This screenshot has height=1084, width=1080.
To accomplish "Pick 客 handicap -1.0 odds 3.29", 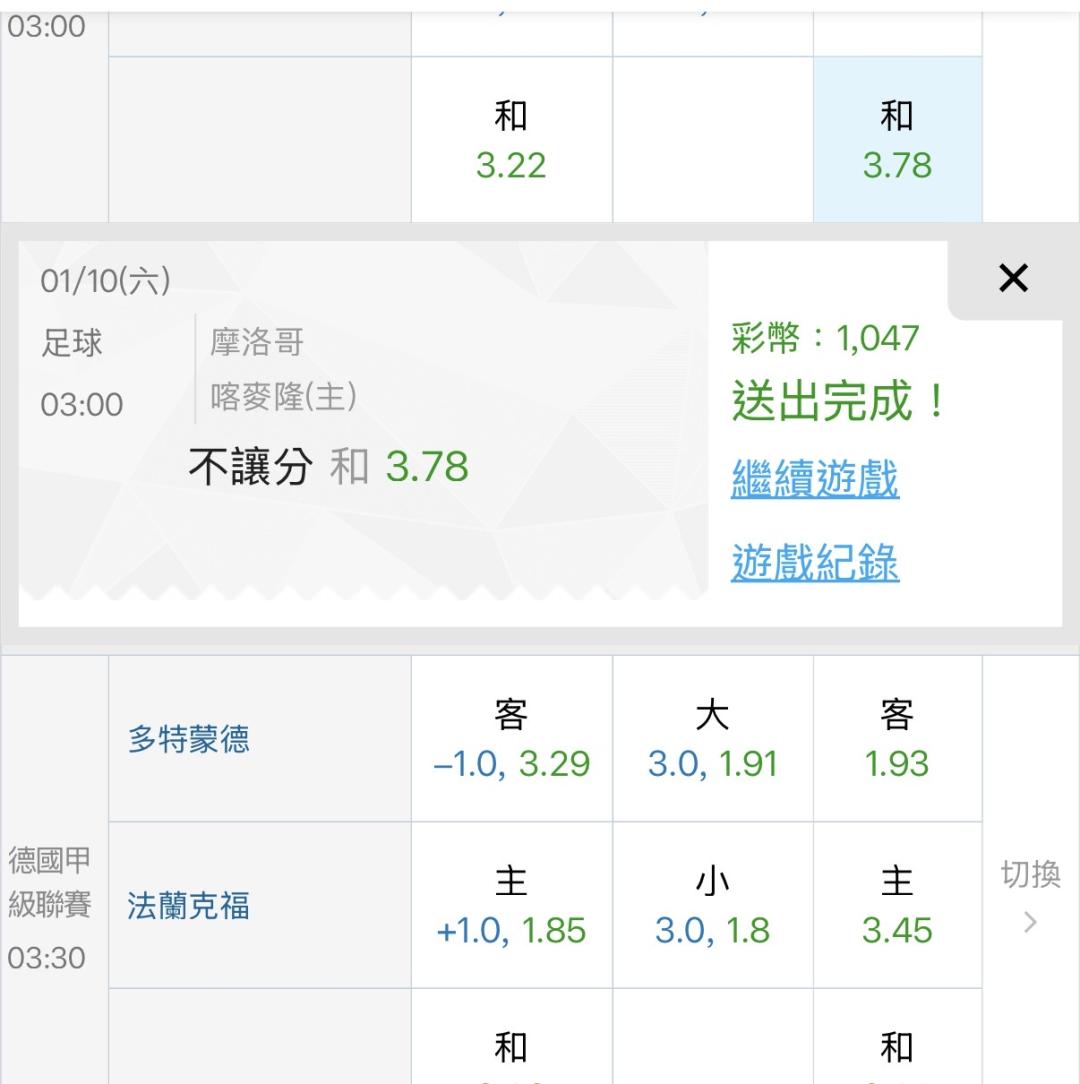I will pyautogui.click(x=511, y=740).
